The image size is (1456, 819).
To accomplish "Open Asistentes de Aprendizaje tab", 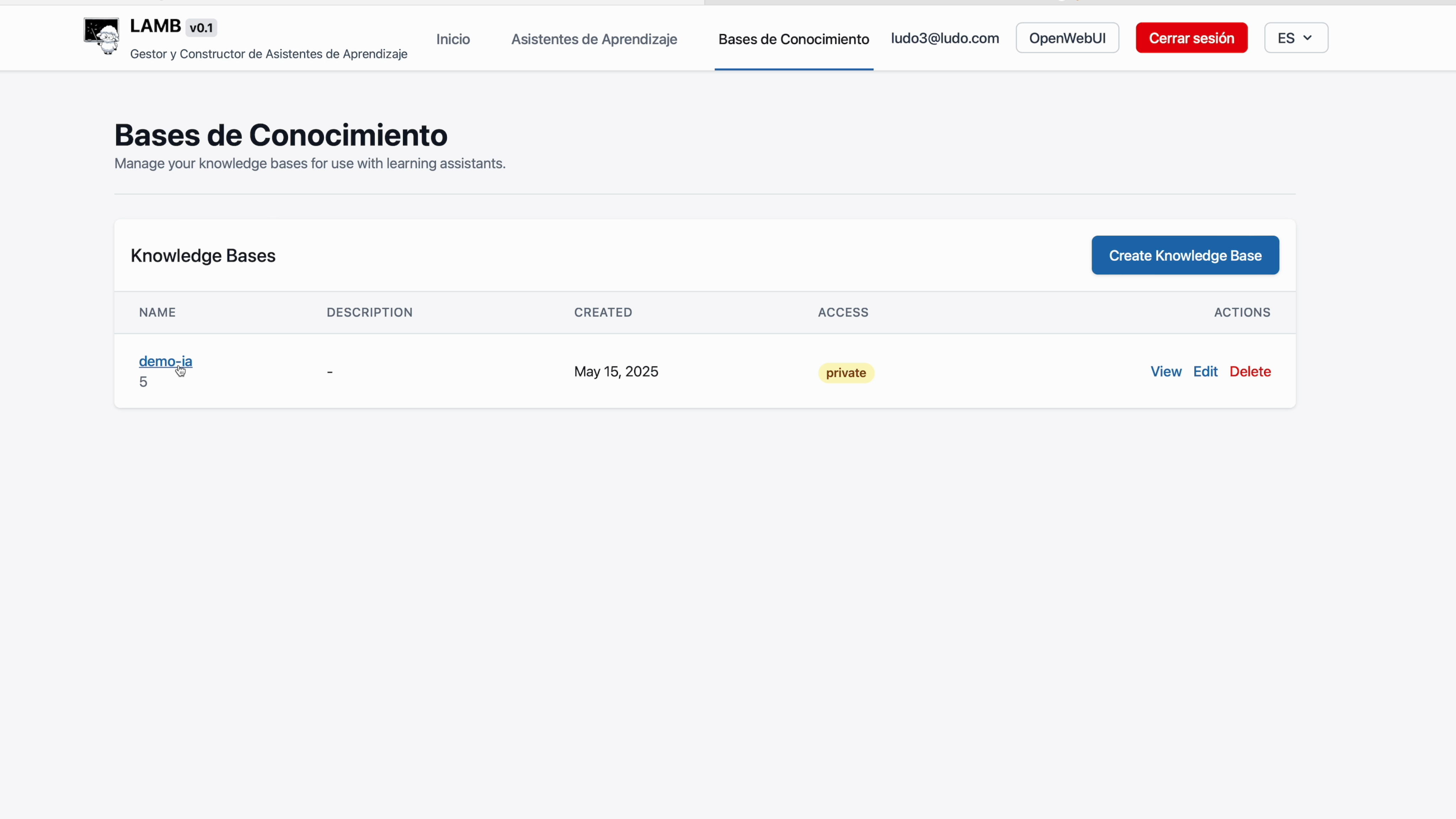I will point(594,39).
